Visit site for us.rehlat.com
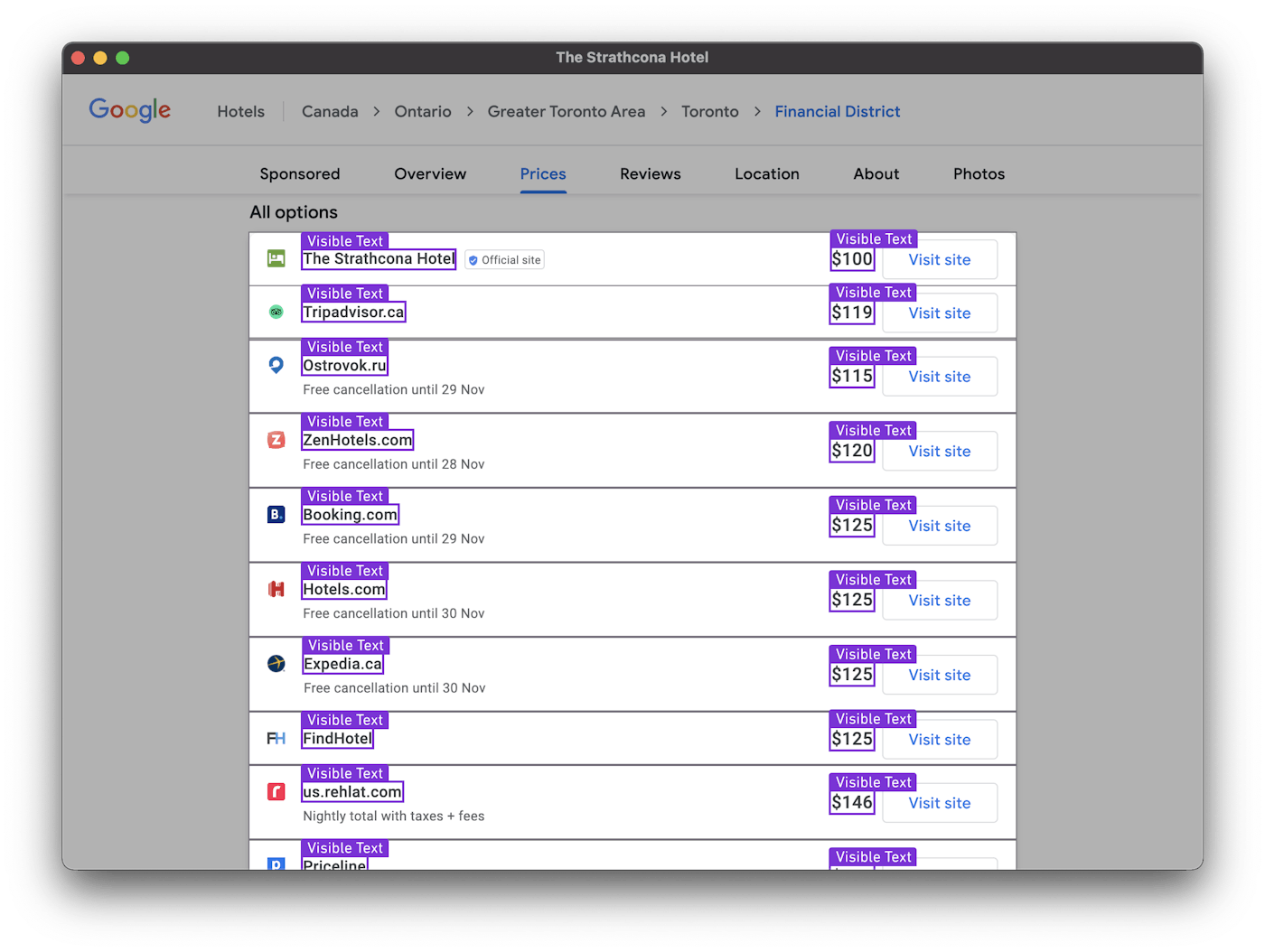1265x952 pixels. click(x=940, y=803)
